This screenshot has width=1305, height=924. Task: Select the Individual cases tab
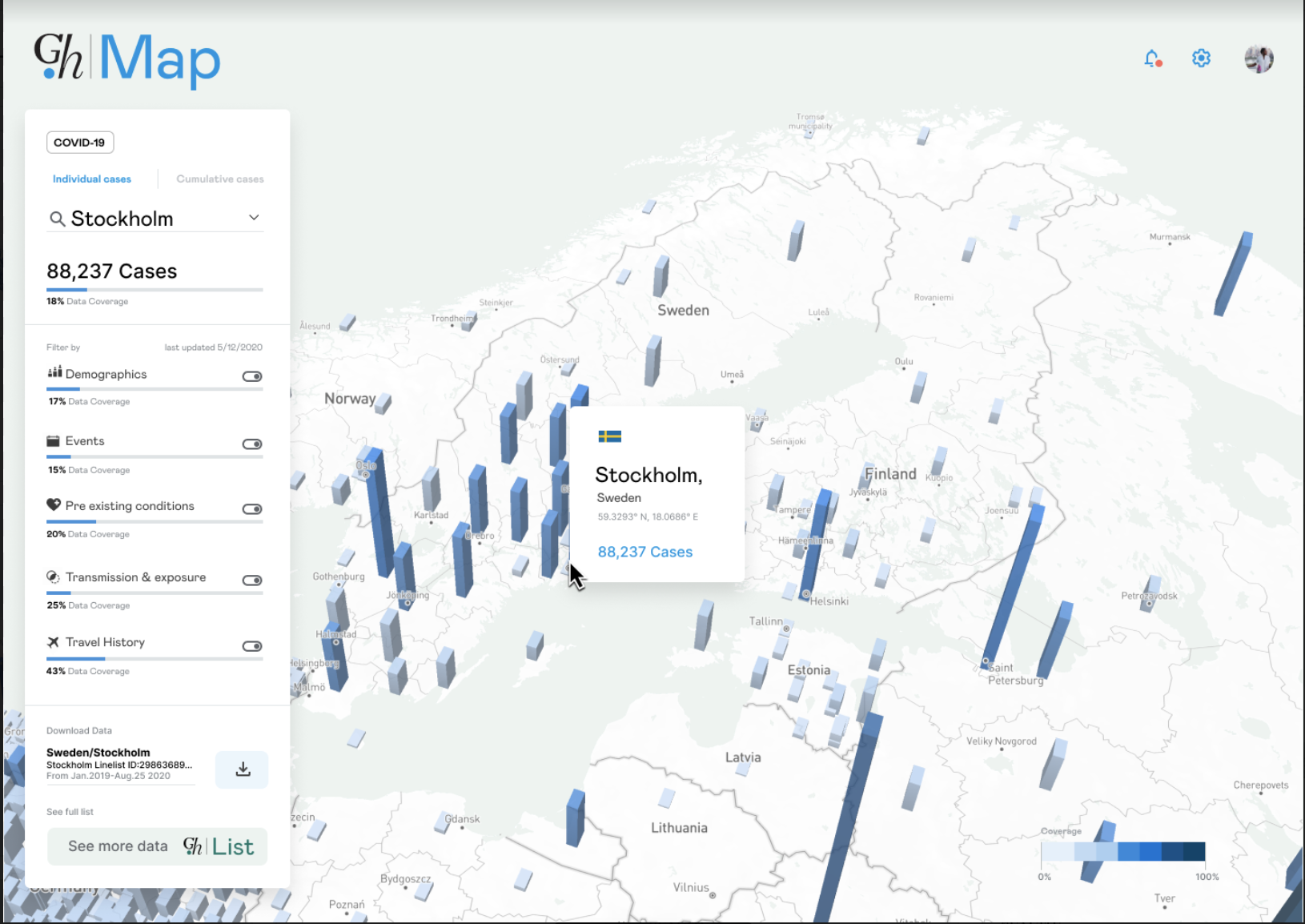pyautogui.click(x=92, y=179)
